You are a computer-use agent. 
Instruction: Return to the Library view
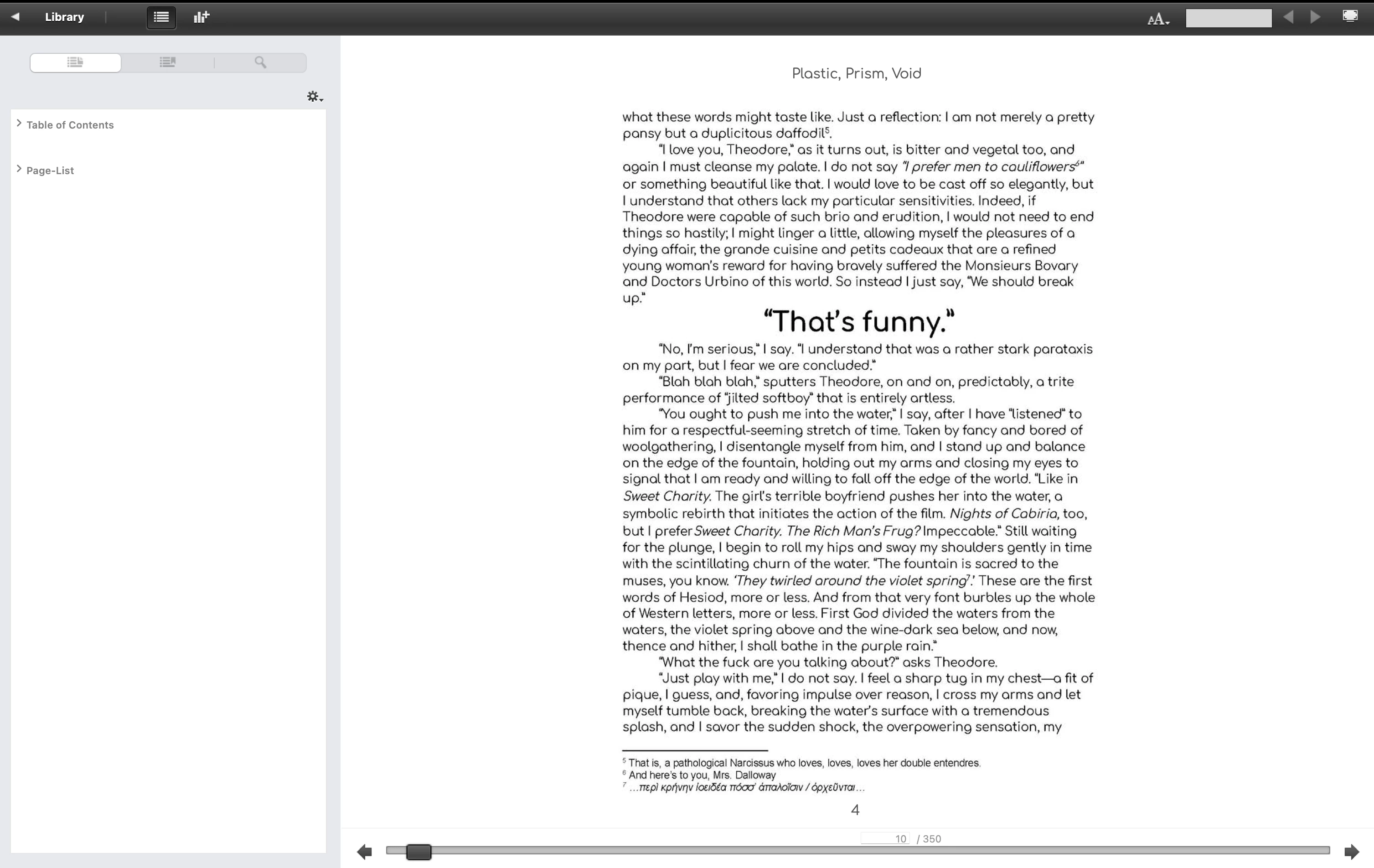[64, 17]
